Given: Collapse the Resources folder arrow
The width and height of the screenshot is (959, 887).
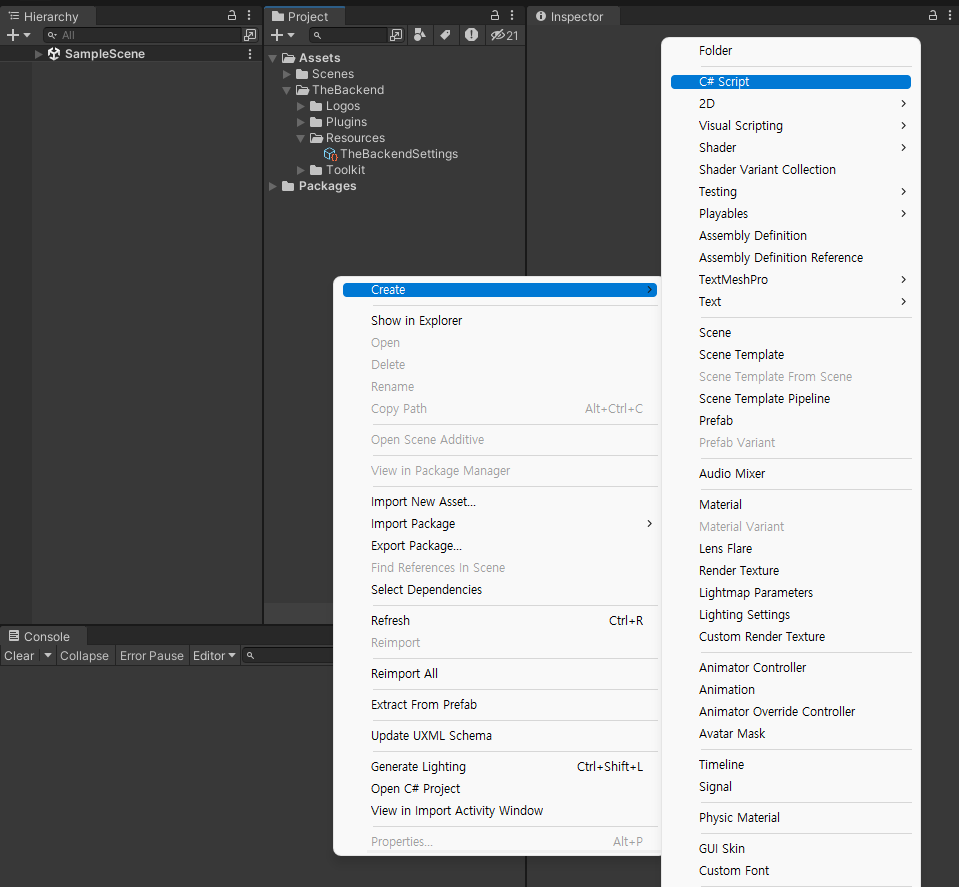Looking at the screenshot, I should click(301, 138).
